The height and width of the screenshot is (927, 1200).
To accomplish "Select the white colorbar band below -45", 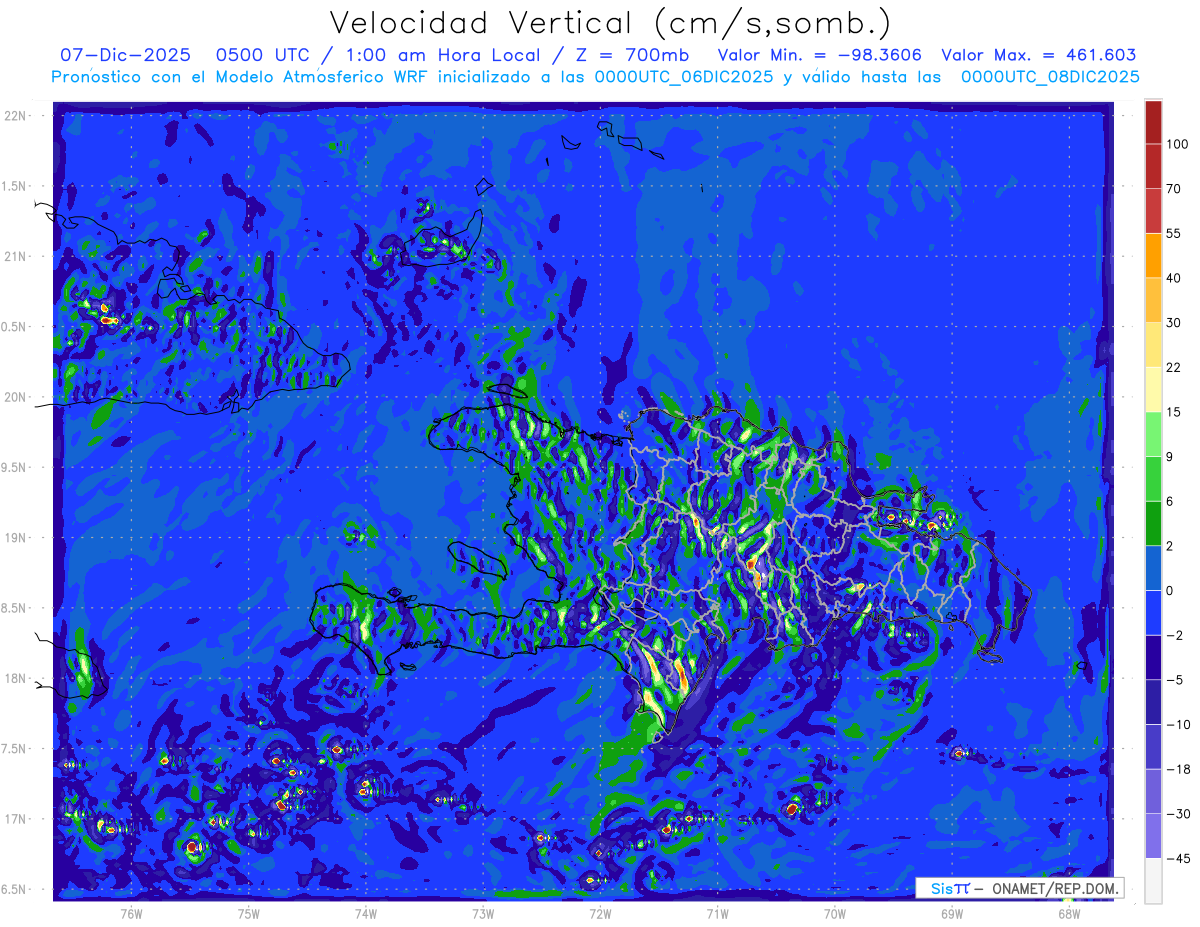I will pyautogui.click(x=1153, y=881).
